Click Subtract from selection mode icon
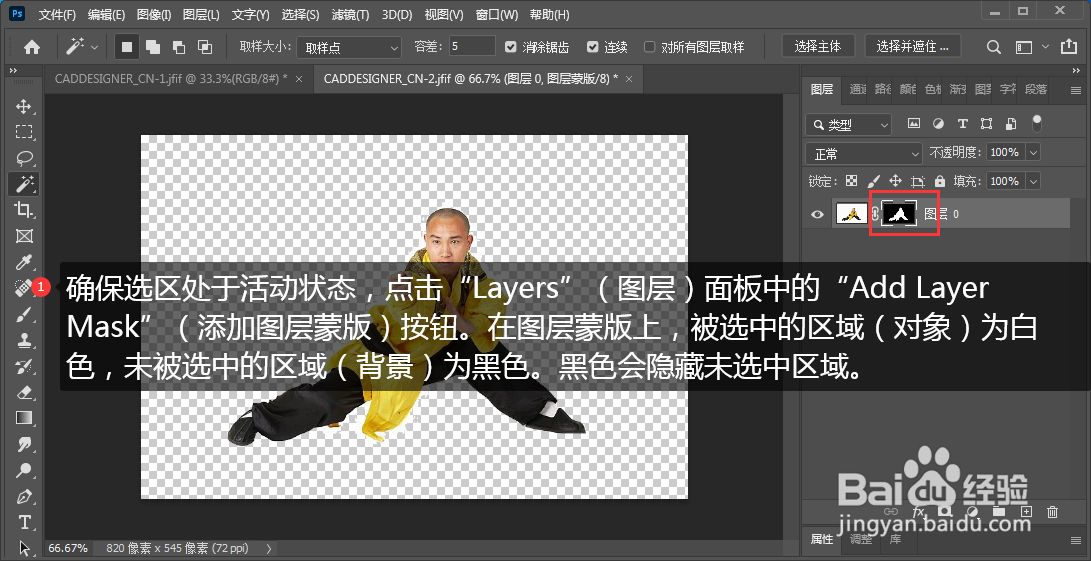Viewport: 1091px width, 561px height. [179, 47]
